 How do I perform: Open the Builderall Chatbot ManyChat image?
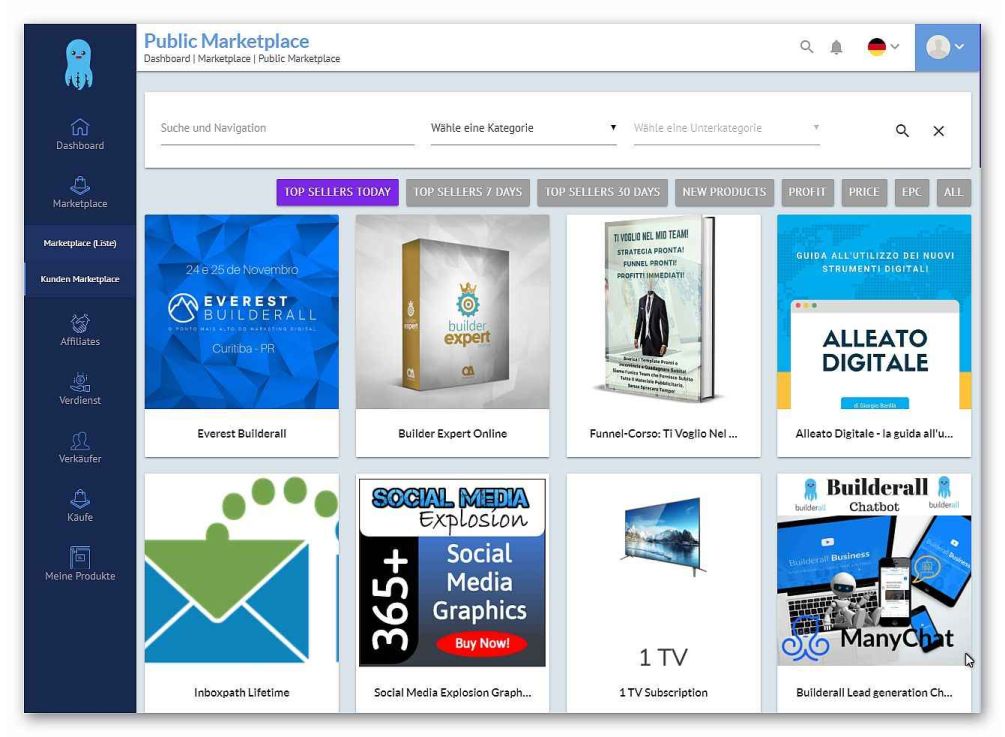click(x=874, y=570)
